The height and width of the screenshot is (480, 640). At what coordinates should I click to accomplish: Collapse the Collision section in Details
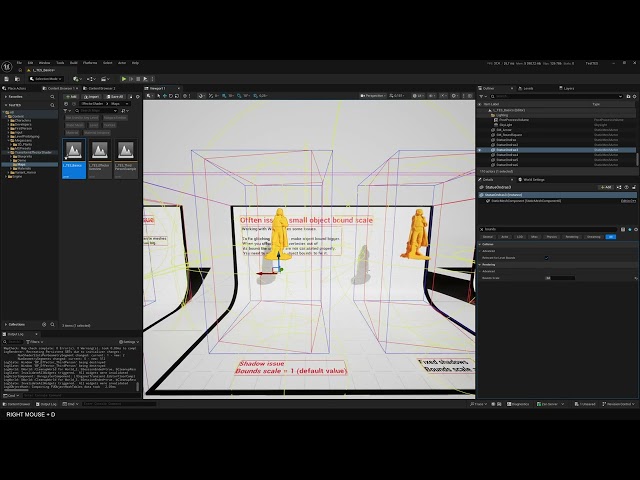pos(480,244)
